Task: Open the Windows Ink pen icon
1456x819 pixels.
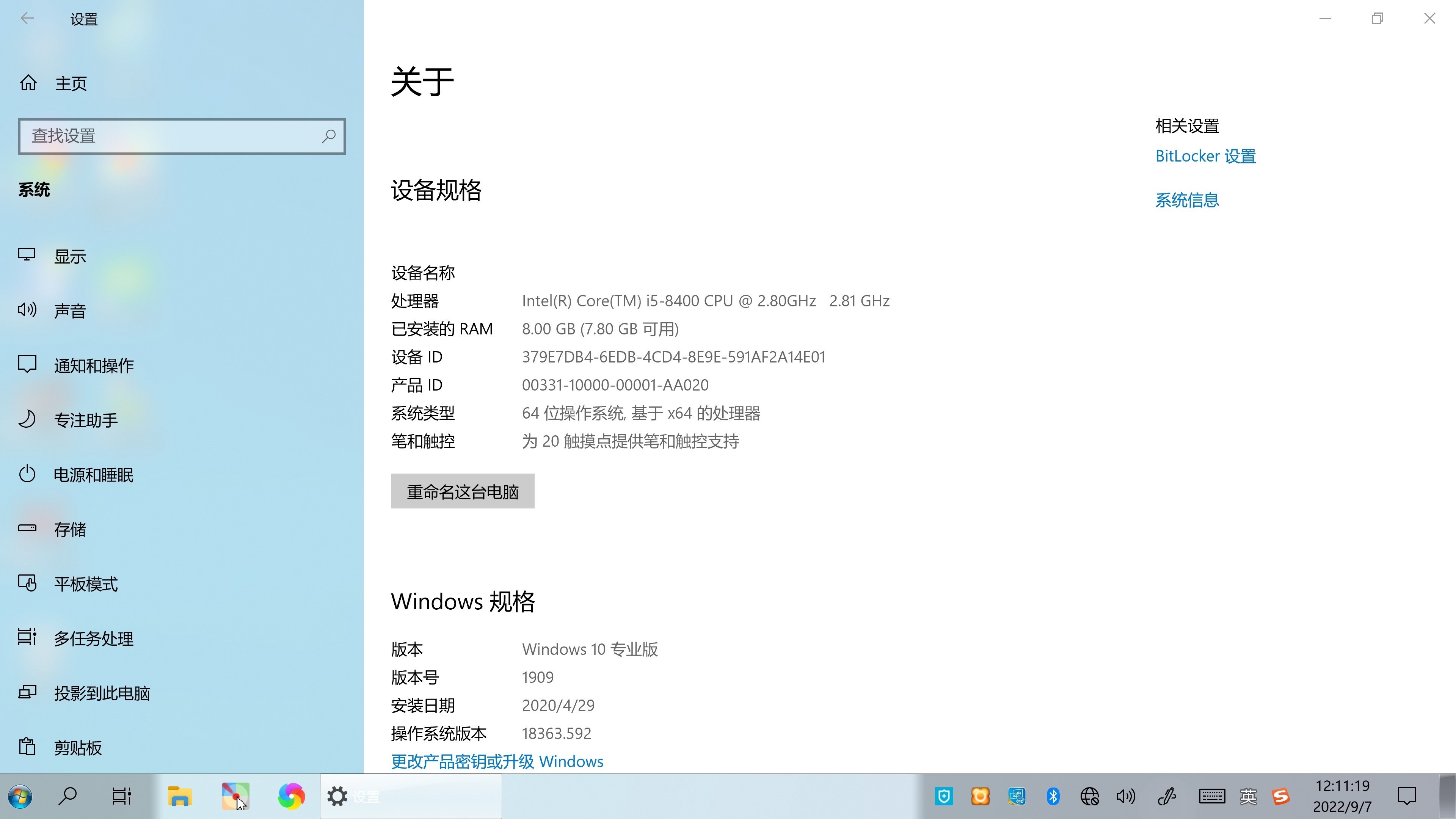Action: click(1167, 797)
